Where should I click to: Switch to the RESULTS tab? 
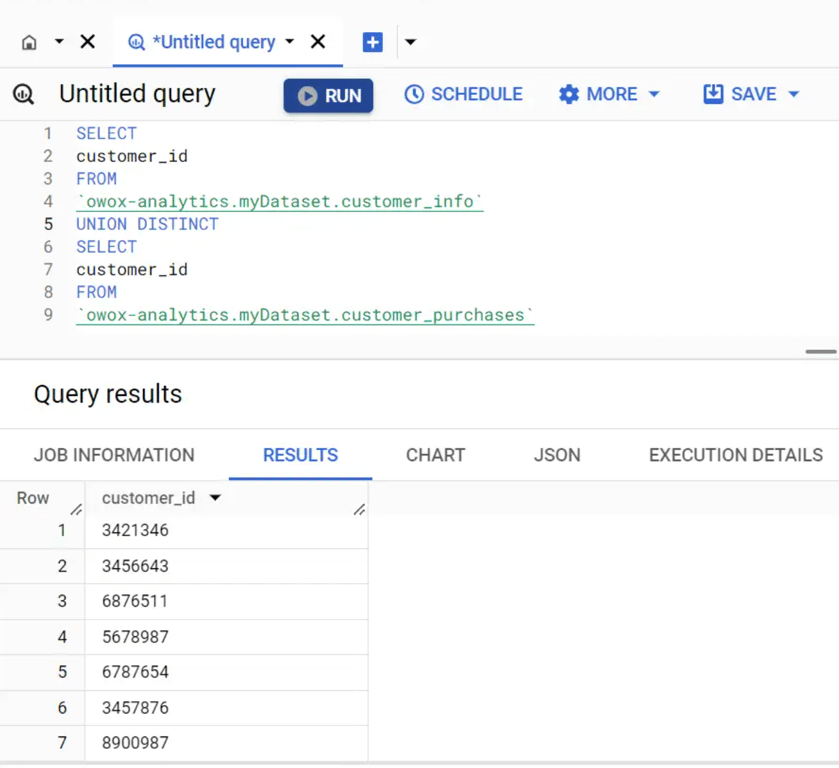coord(300,455)
